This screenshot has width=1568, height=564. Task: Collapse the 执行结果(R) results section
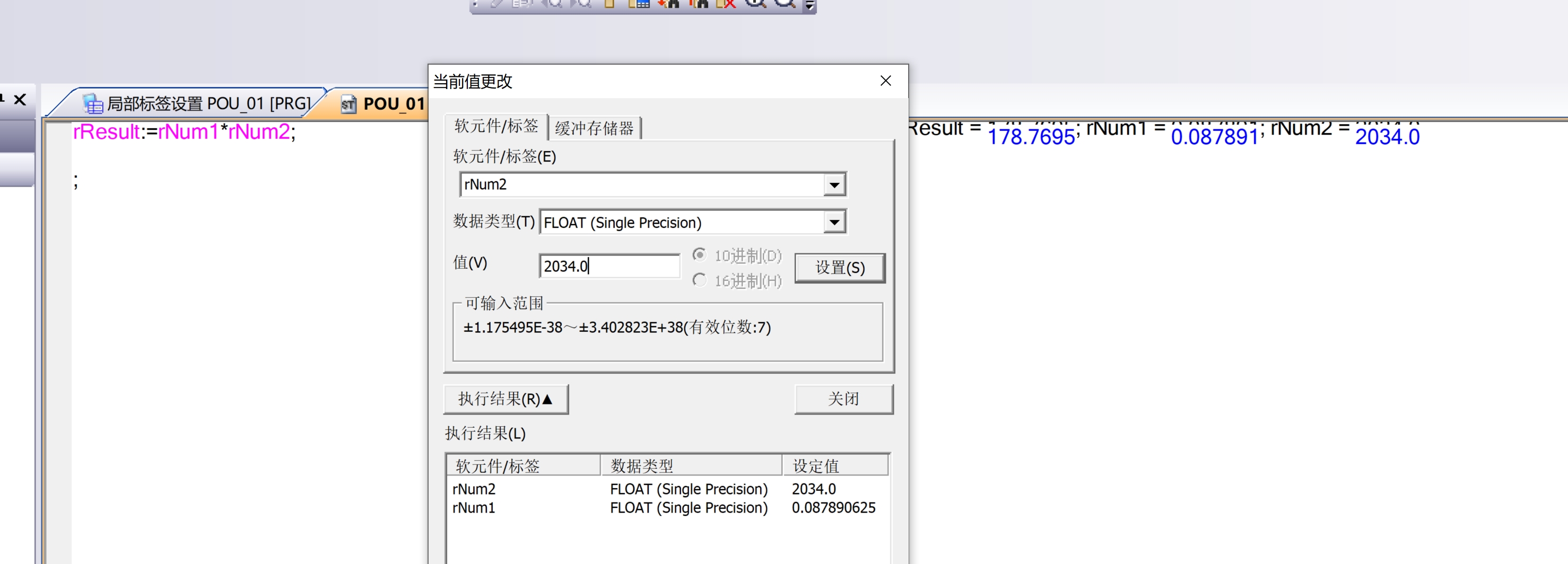point(505,399)
